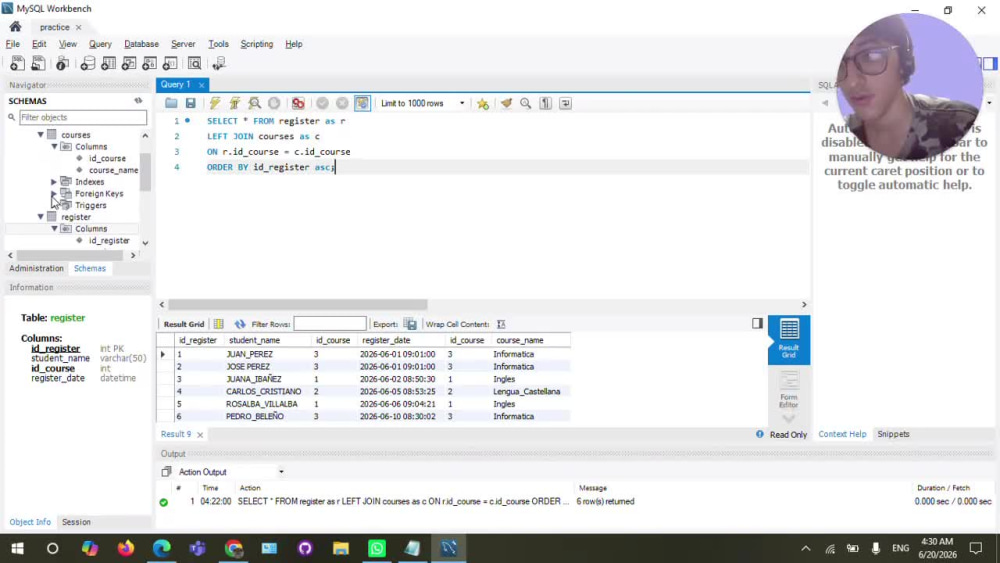Toggle invisible characters display
Image resolution: width=1000 pixels, height=563 pixels.
tap(545, 103)
